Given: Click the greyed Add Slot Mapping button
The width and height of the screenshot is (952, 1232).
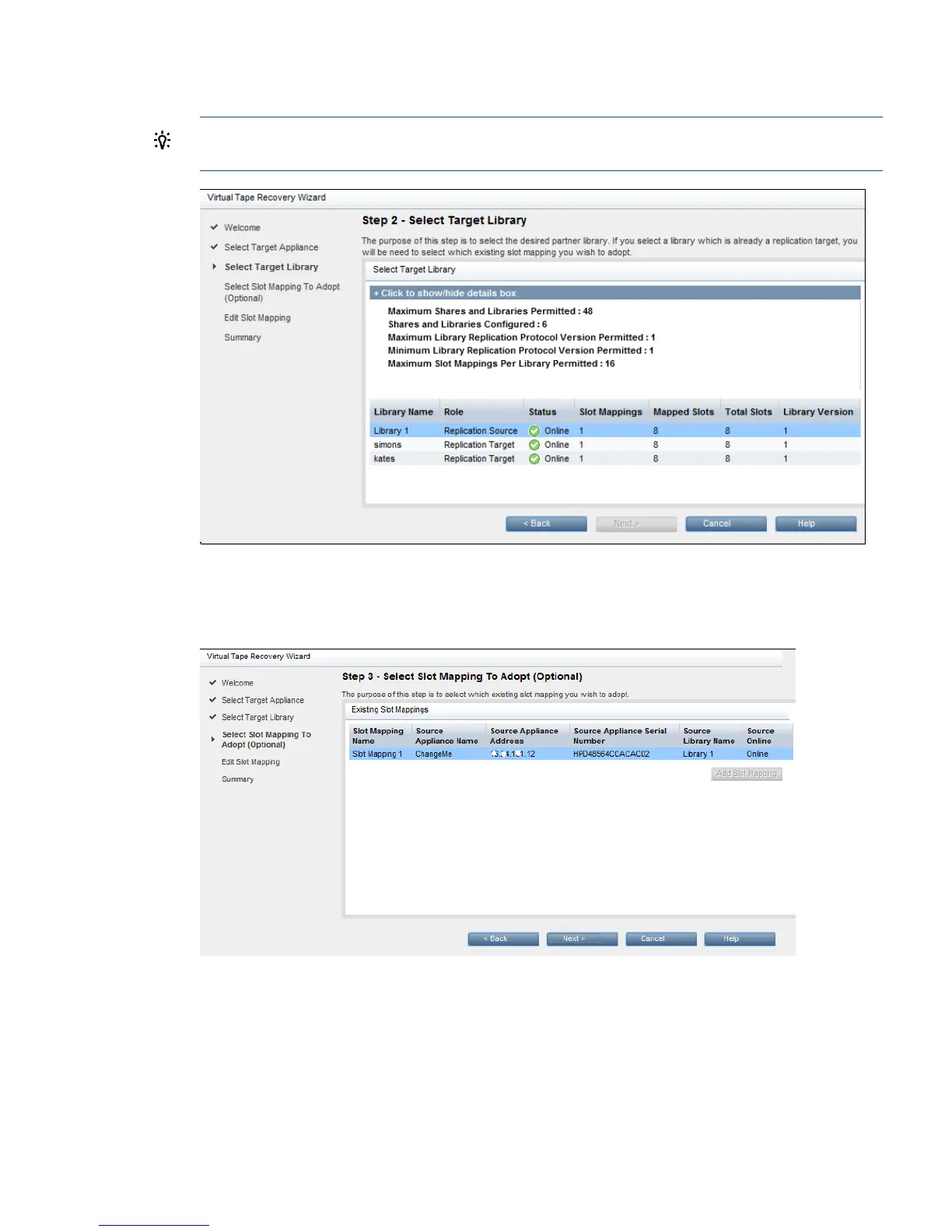Looking at the screenshot, I should [747, 774].
